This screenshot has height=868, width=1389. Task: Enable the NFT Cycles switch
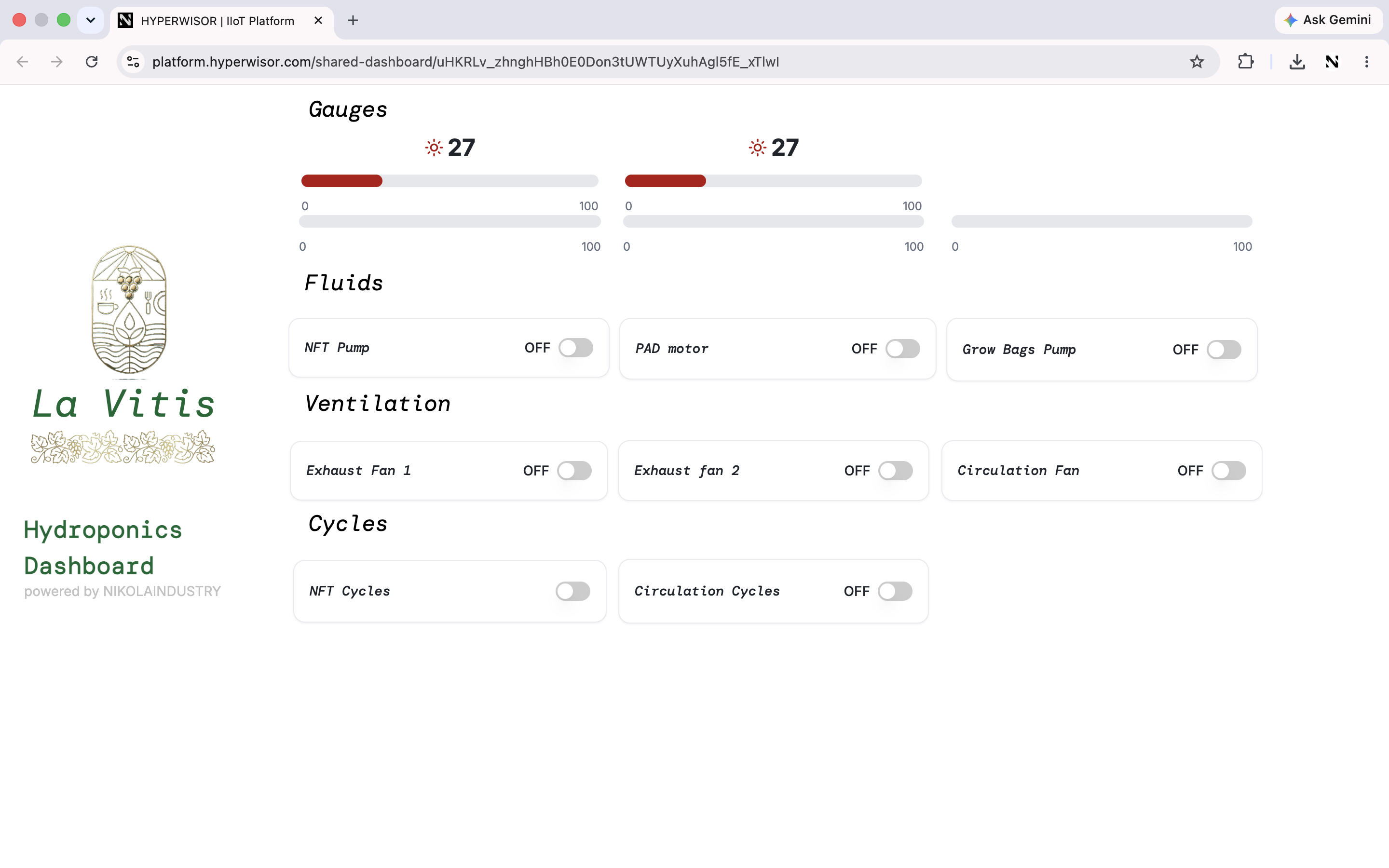coord(573,591)
